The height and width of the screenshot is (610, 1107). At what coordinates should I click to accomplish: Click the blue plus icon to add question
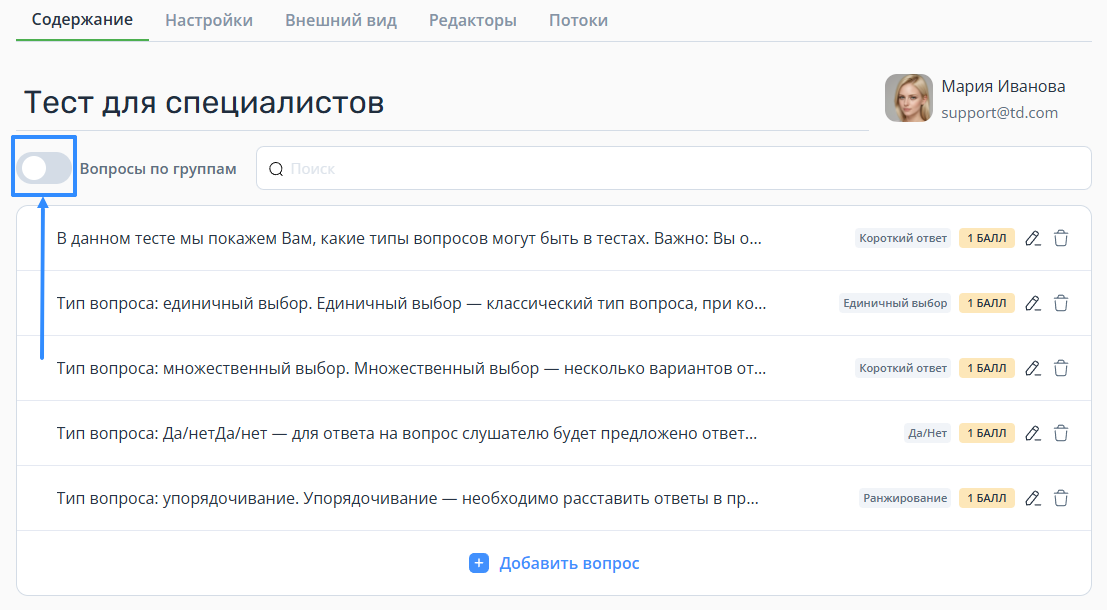pos(478,563)
